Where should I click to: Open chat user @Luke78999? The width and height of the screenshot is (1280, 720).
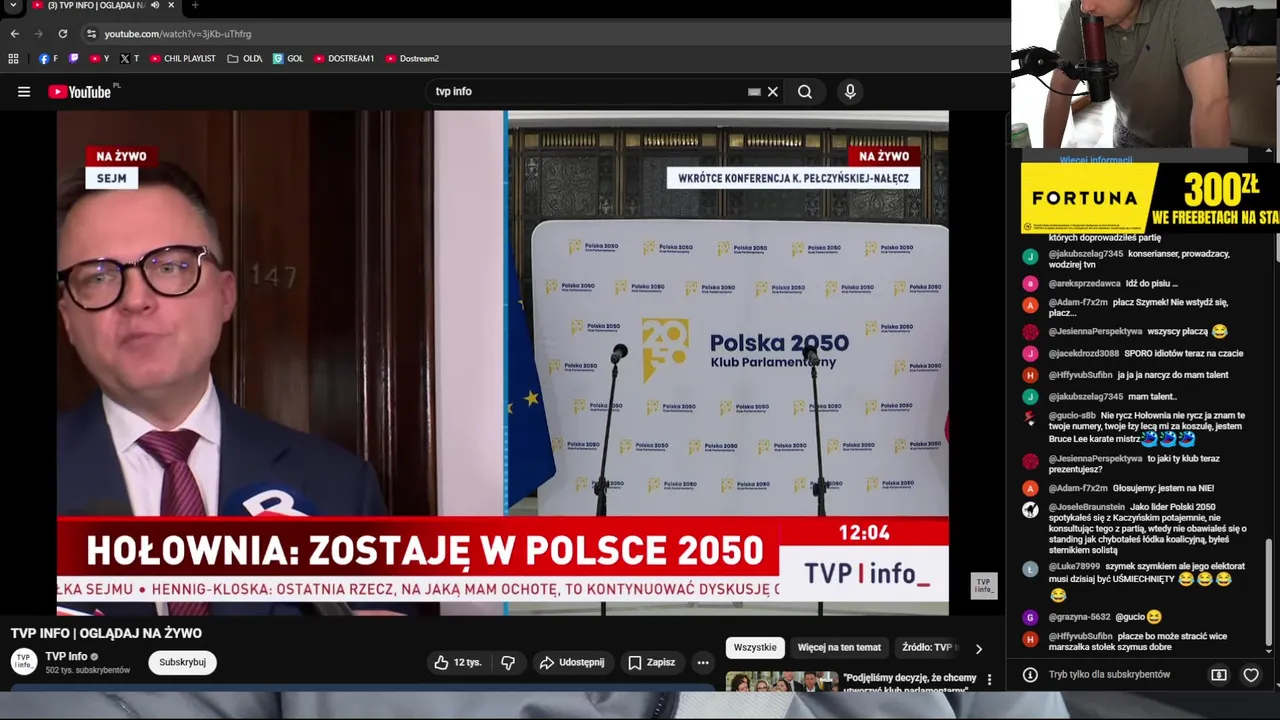tap(1074, 566)
